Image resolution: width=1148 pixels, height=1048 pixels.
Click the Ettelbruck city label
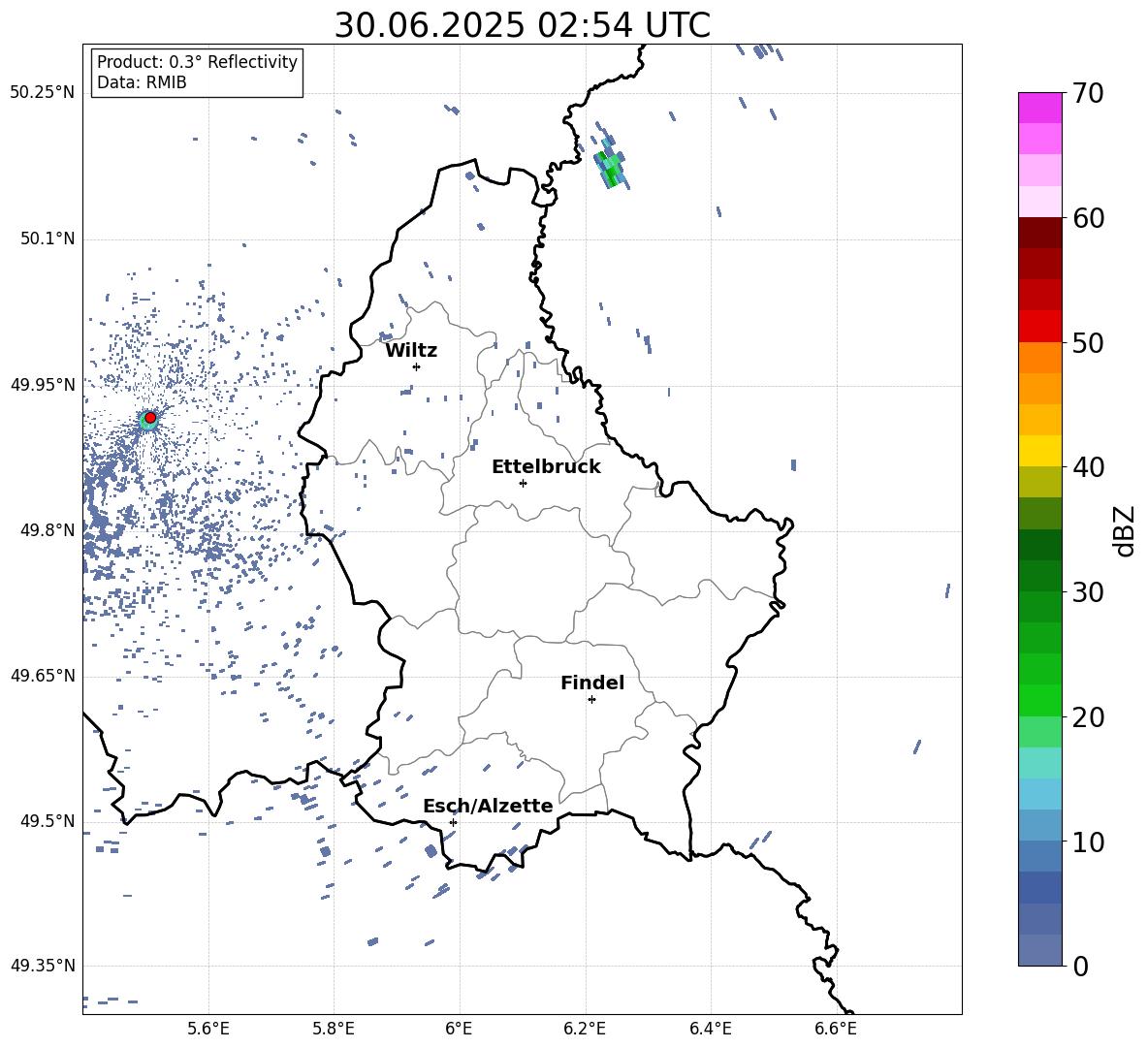click(546, 467)
